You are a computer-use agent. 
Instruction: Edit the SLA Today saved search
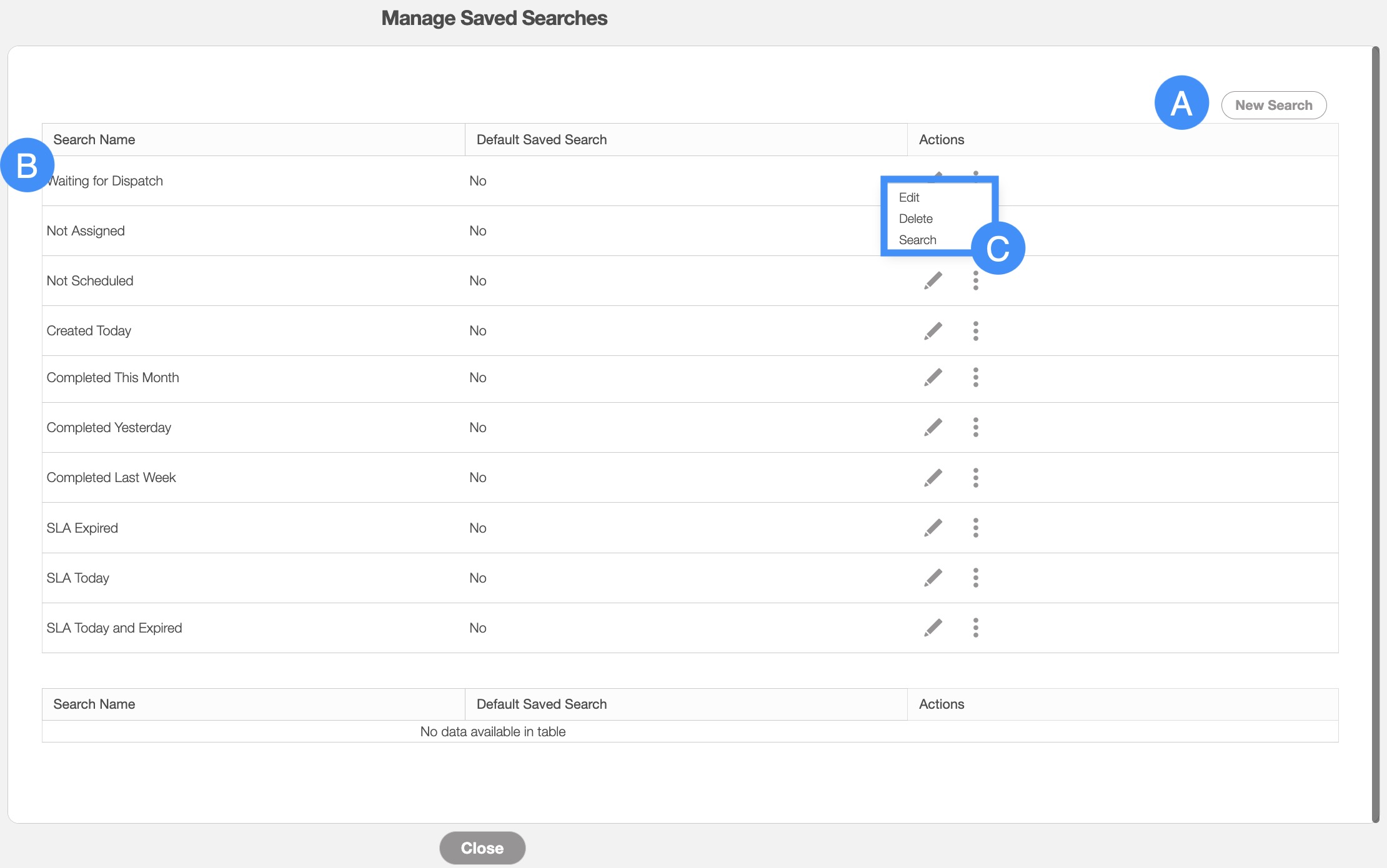pos(933,578)
